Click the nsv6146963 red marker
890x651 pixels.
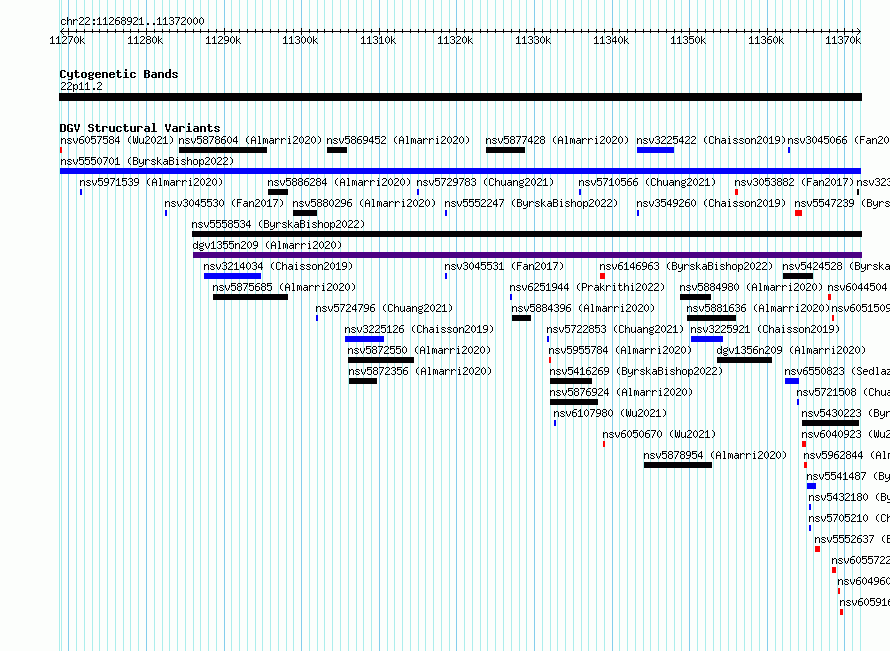tap(602, 276)
